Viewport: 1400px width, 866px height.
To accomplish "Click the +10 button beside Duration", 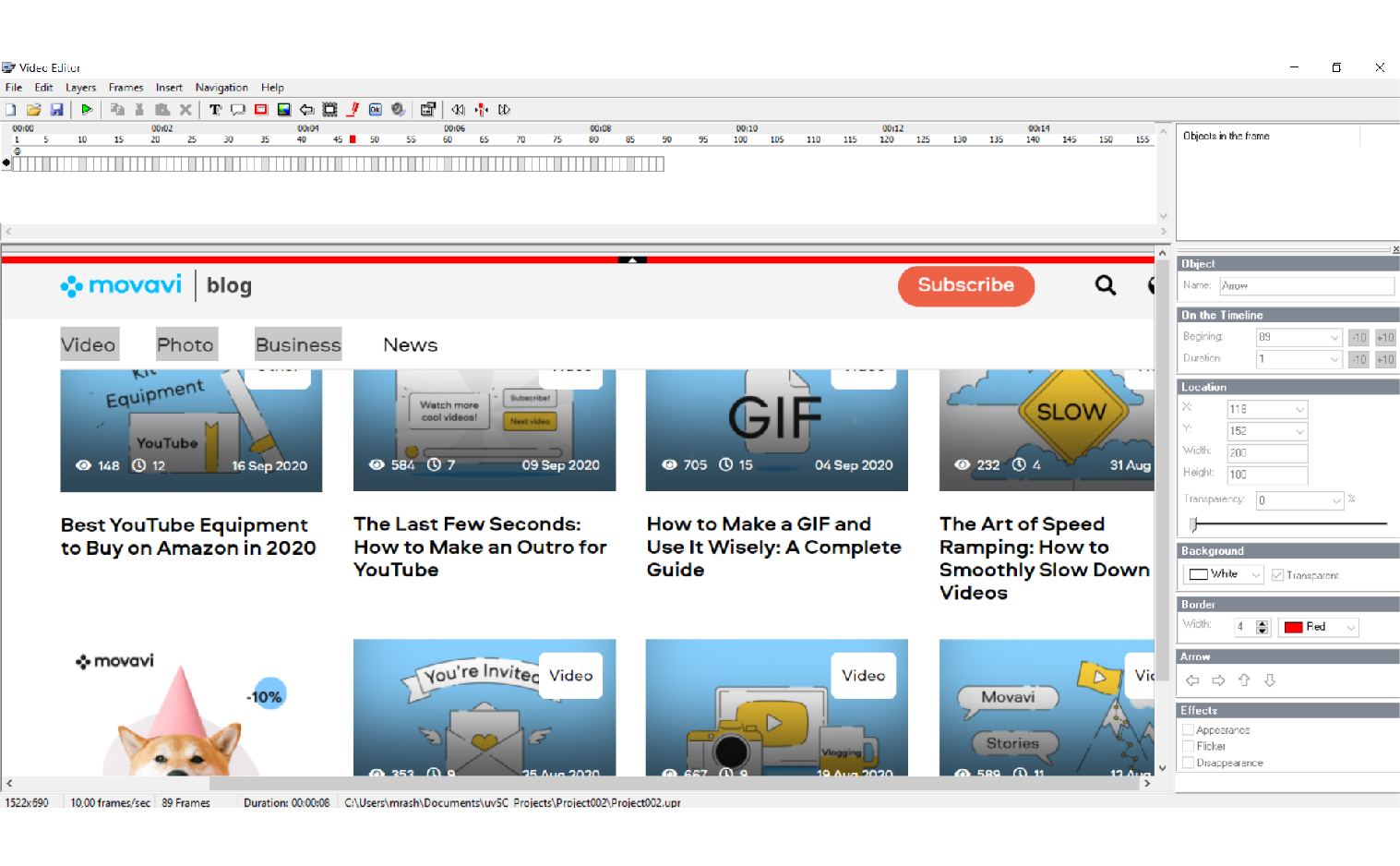I will 1385,359.
